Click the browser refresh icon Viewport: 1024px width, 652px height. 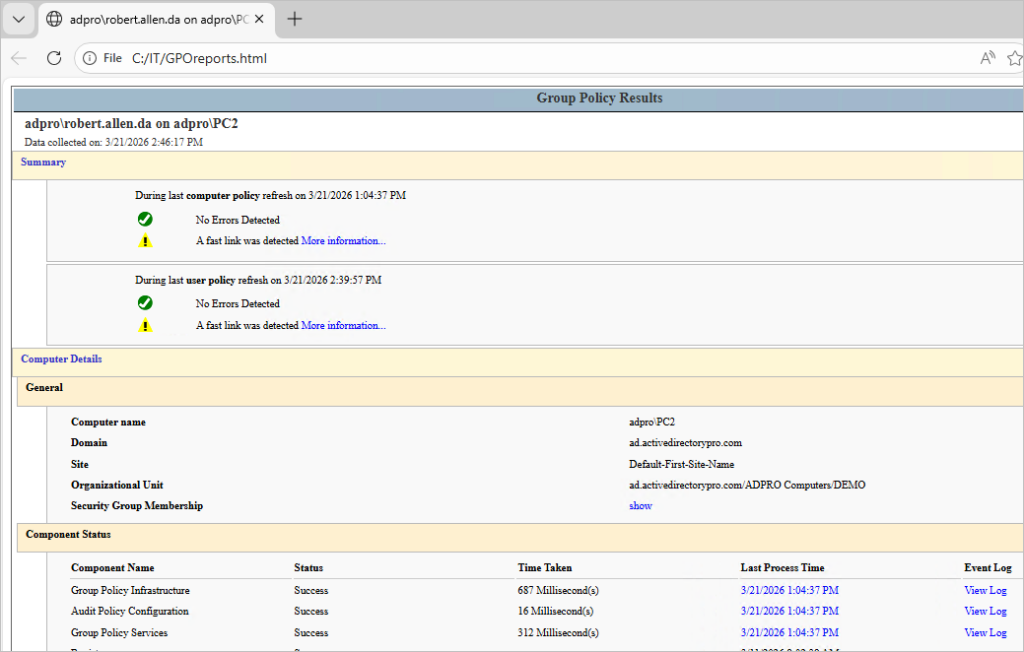tap(54, 58)
